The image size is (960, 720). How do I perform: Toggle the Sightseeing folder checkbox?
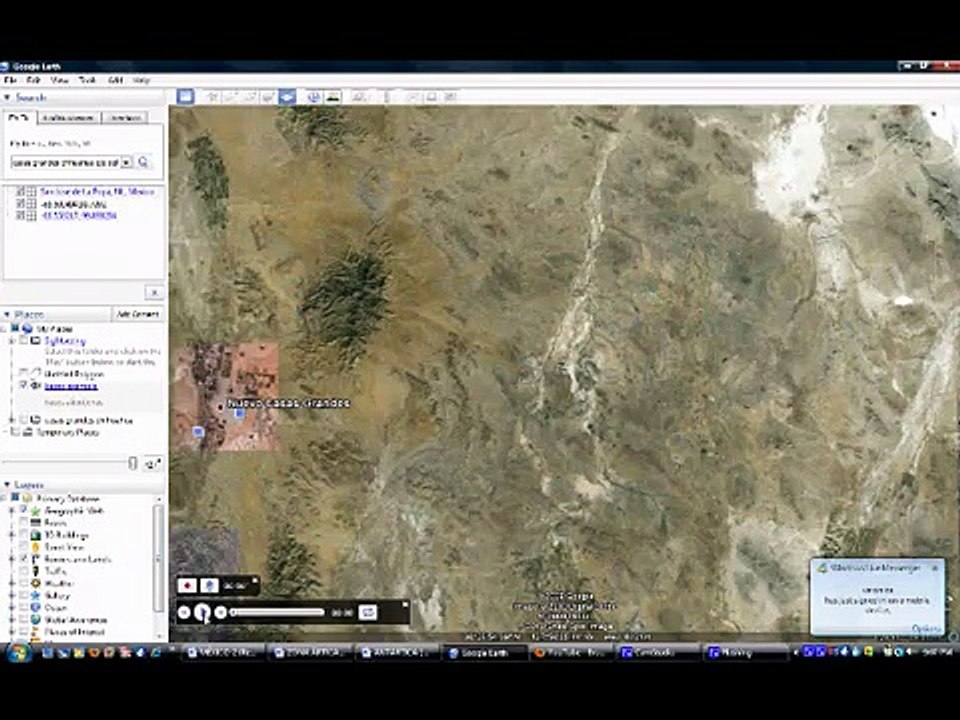[x=24, y=340]
